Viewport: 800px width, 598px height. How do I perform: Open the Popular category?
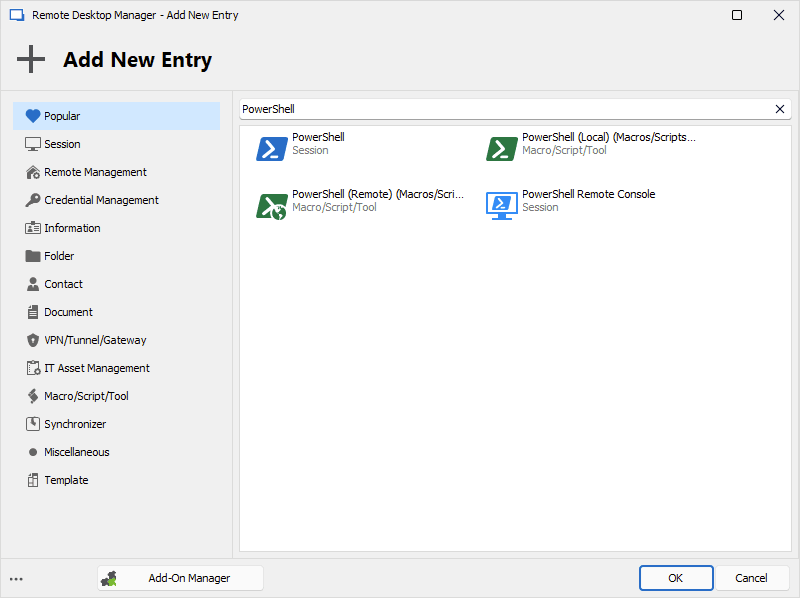click(62, 116)
